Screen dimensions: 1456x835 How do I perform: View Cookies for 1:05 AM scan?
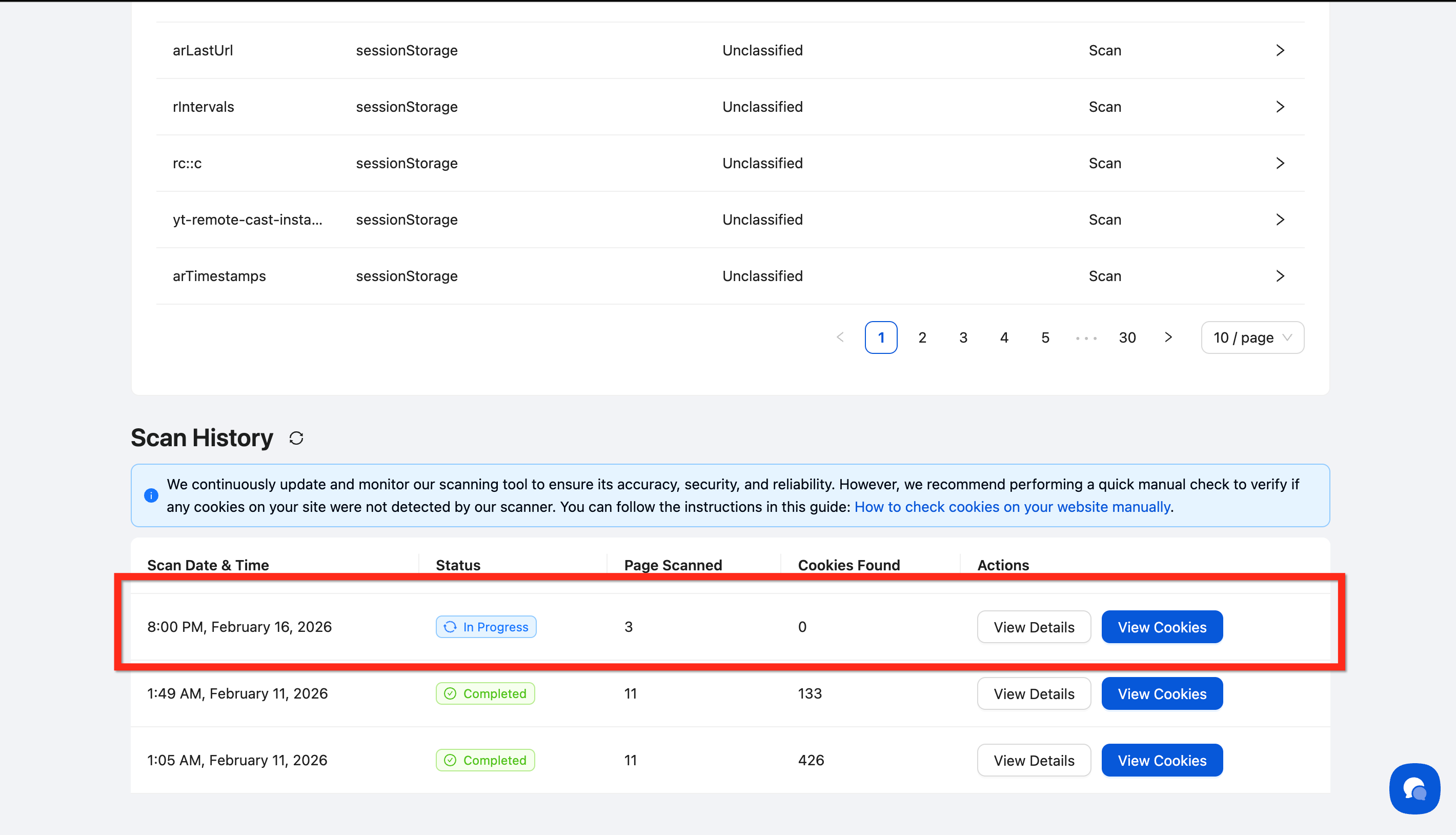point(1161,760)
